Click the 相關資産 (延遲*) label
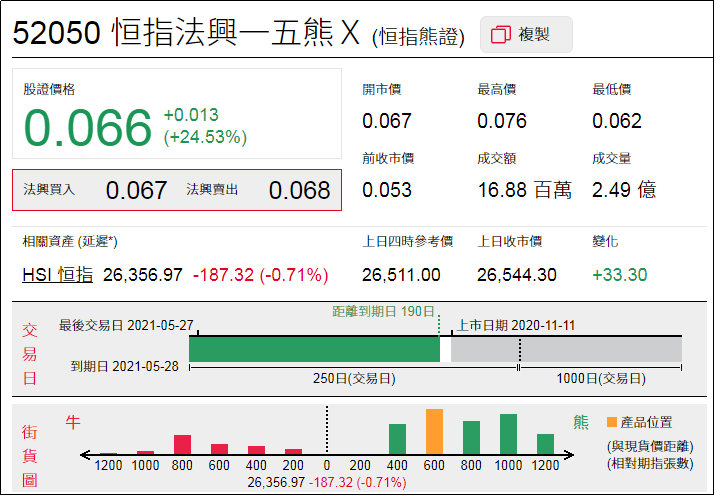 (x=70, y=241)
